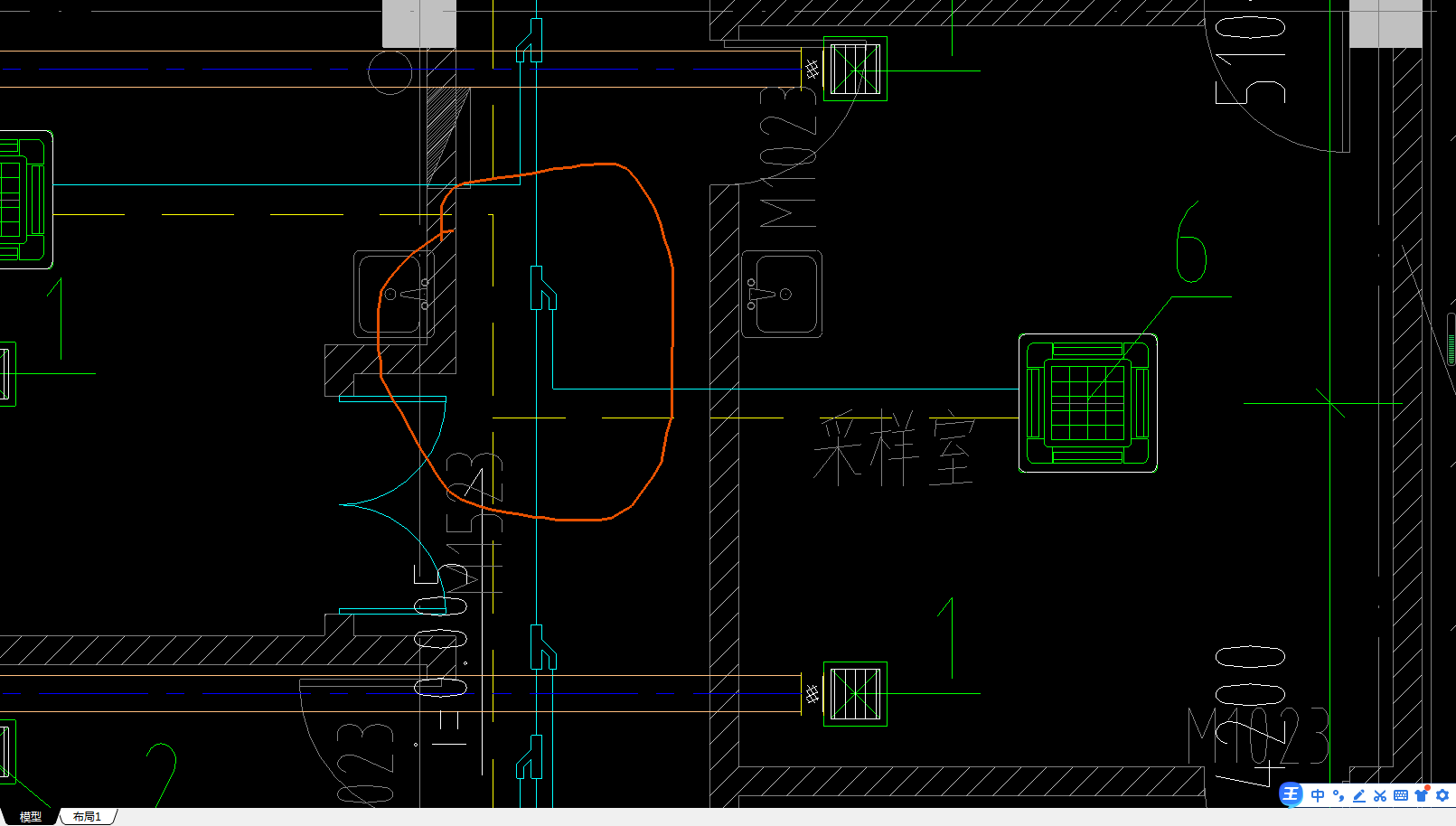Switch to the 模型 model tab
The height and width of the screenshot is (826, 1456).
click(30, 816)
